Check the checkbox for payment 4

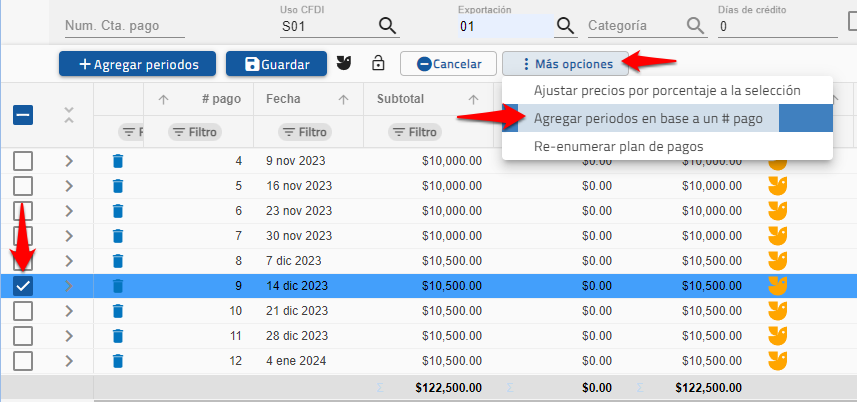23,161
